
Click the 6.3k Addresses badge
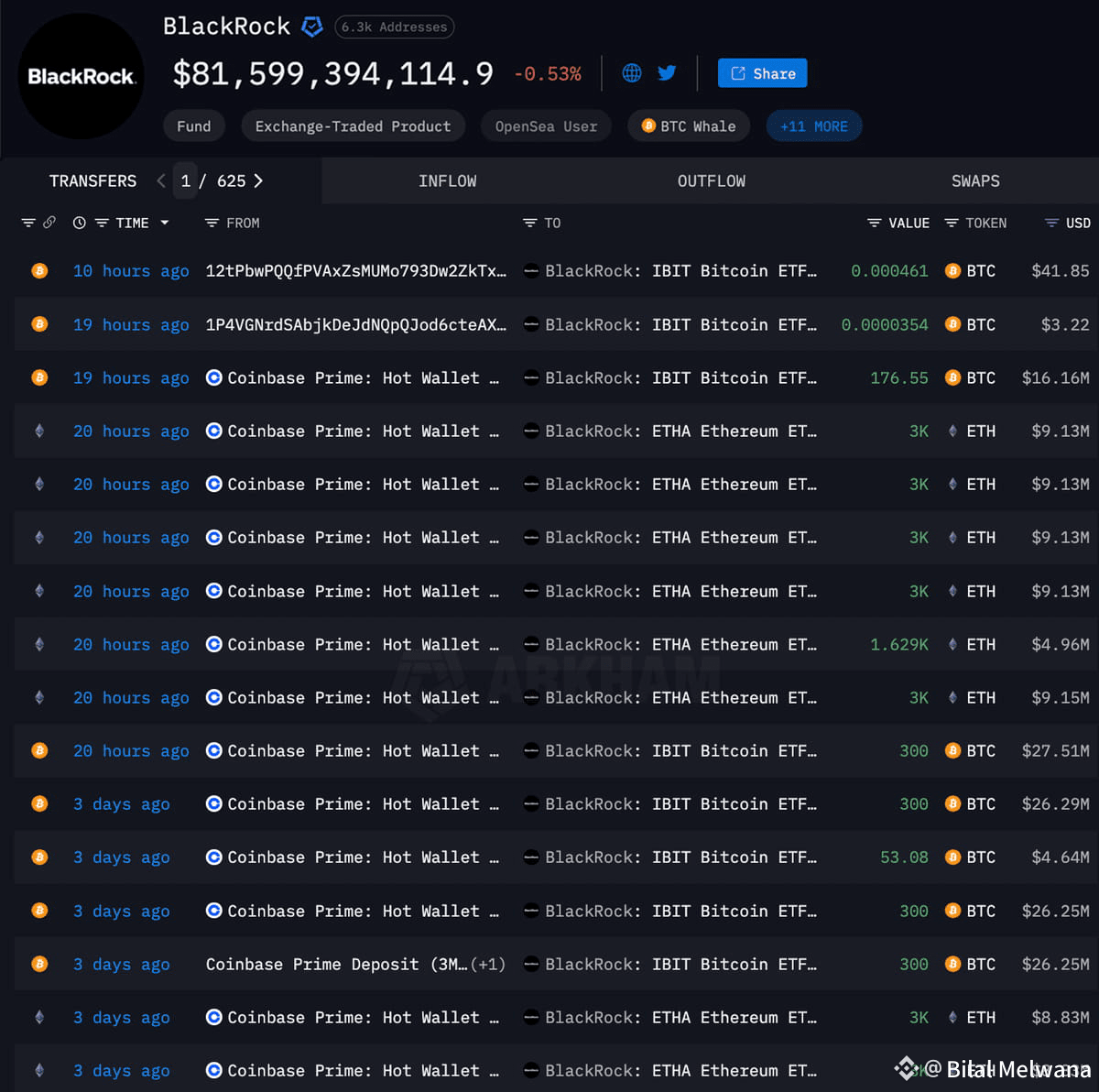(x=394, y=27)
